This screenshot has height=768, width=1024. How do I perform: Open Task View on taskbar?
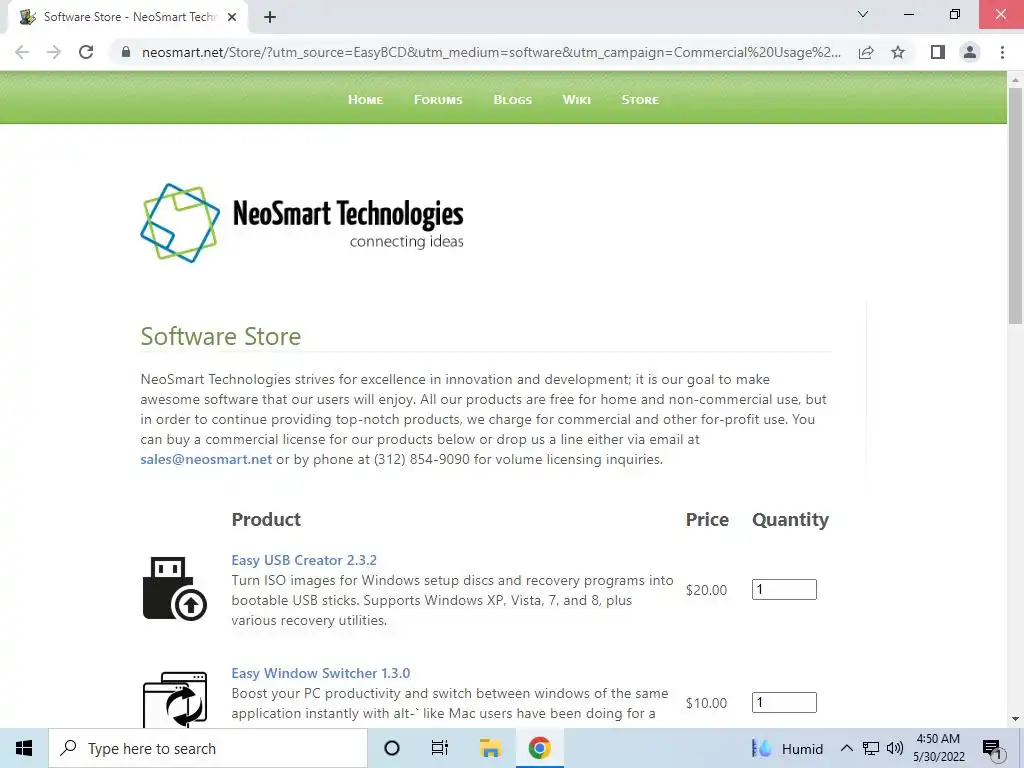(440, 748)
